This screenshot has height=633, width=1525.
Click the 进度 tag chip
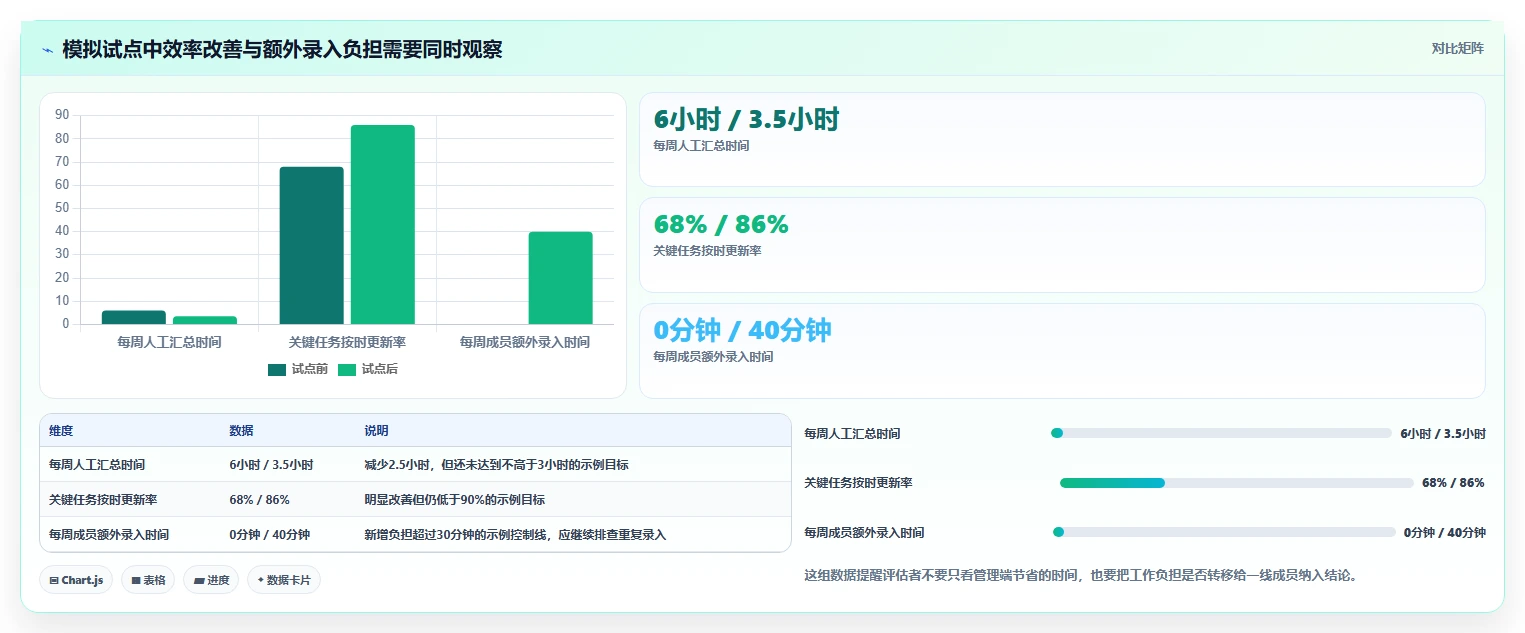(211, 580)
